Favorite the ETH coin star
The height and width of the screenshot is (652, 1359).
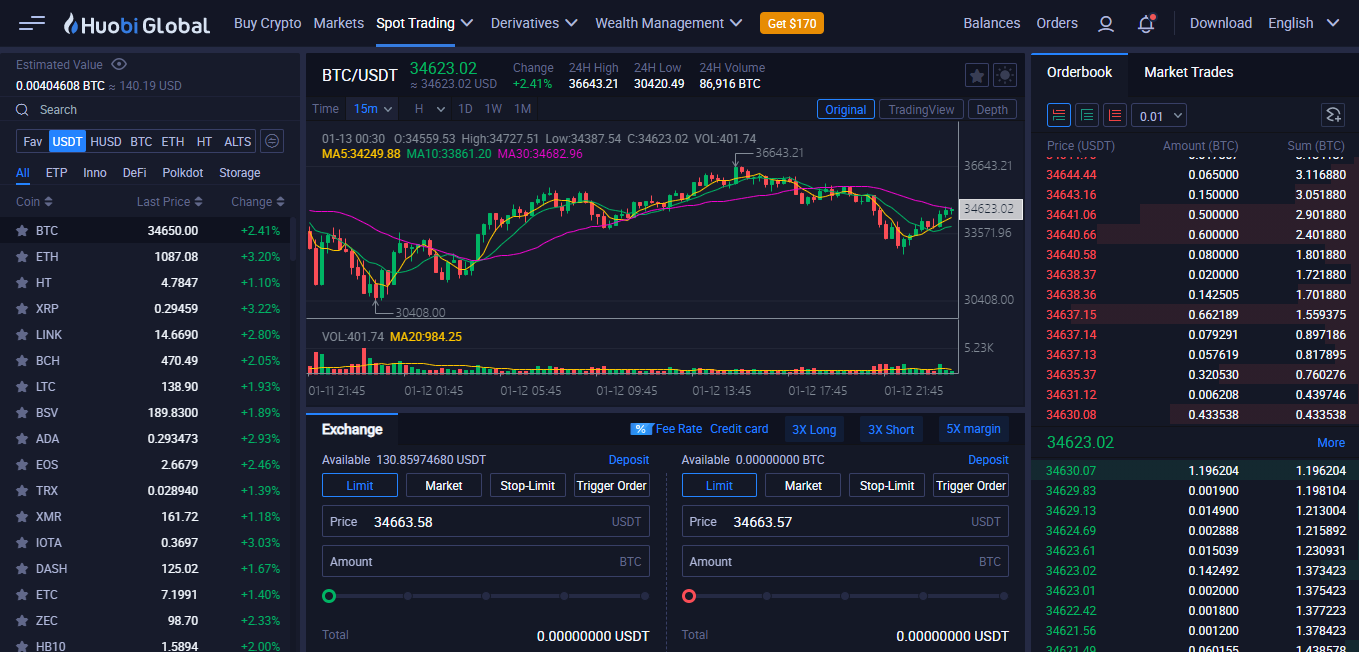(21, 257)
